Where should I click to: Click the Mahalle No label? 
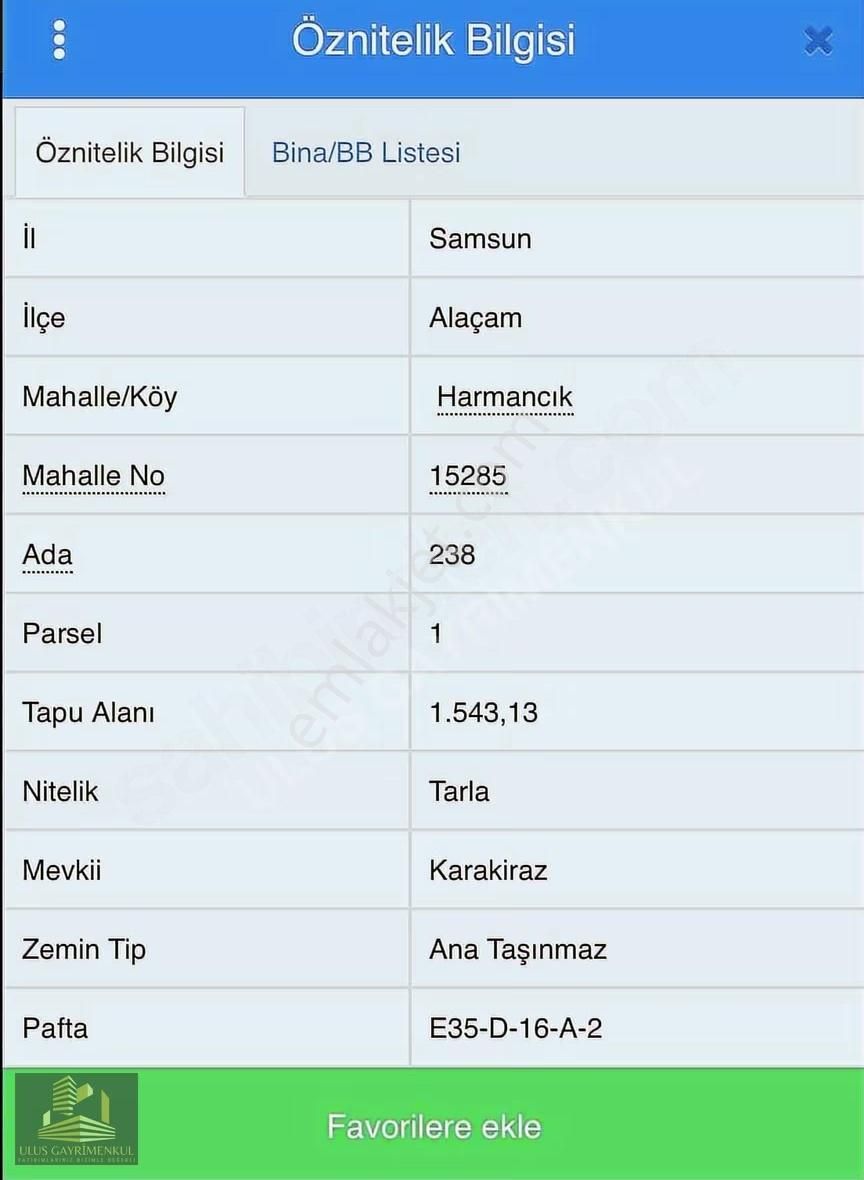pos(93,476)
